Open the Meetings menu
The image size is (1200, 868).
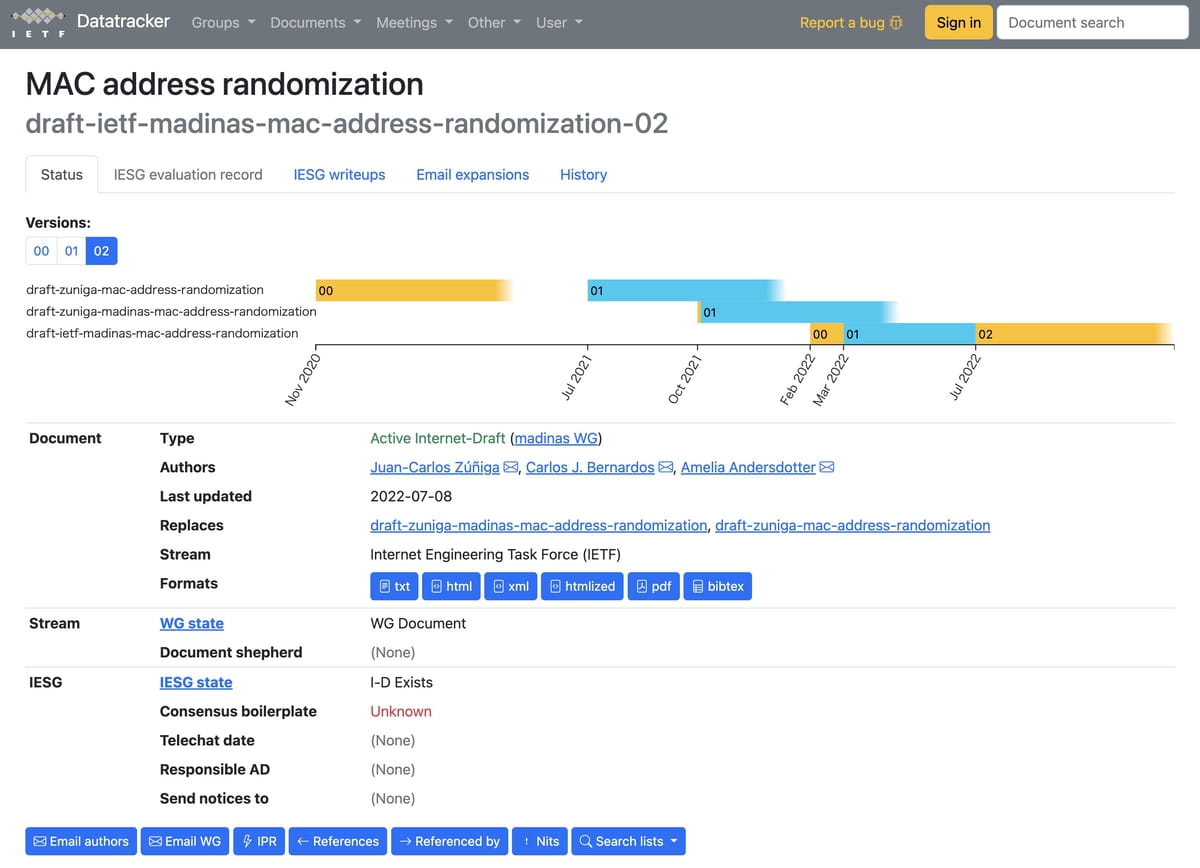point(414,23)
